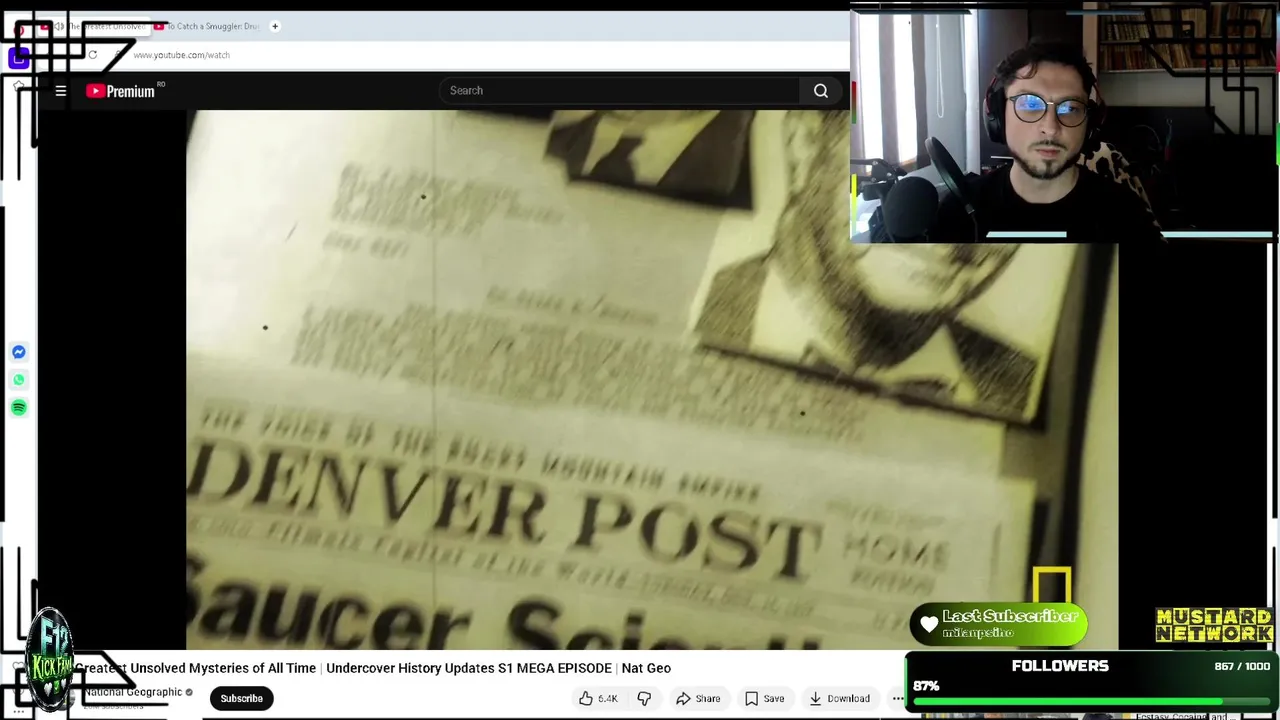Click the www.youtube.com/watch address bar
The image size is (1280, 720).
coord(181,55)
